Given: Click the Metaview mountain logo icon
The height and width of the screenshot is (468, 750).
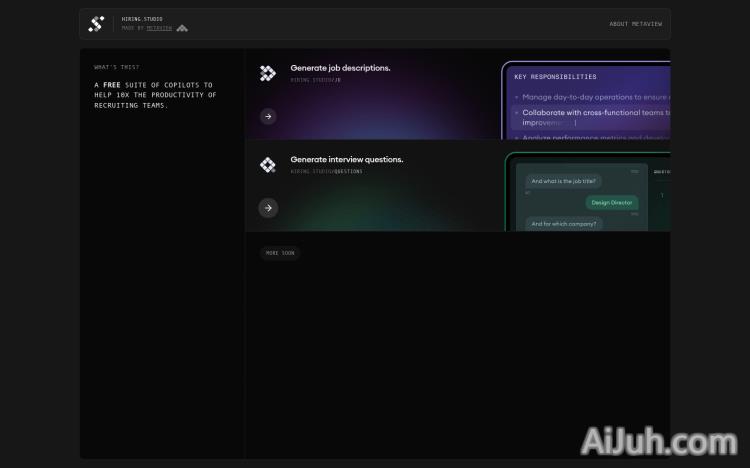Looking at the screenshot, I should click(182, 28).
